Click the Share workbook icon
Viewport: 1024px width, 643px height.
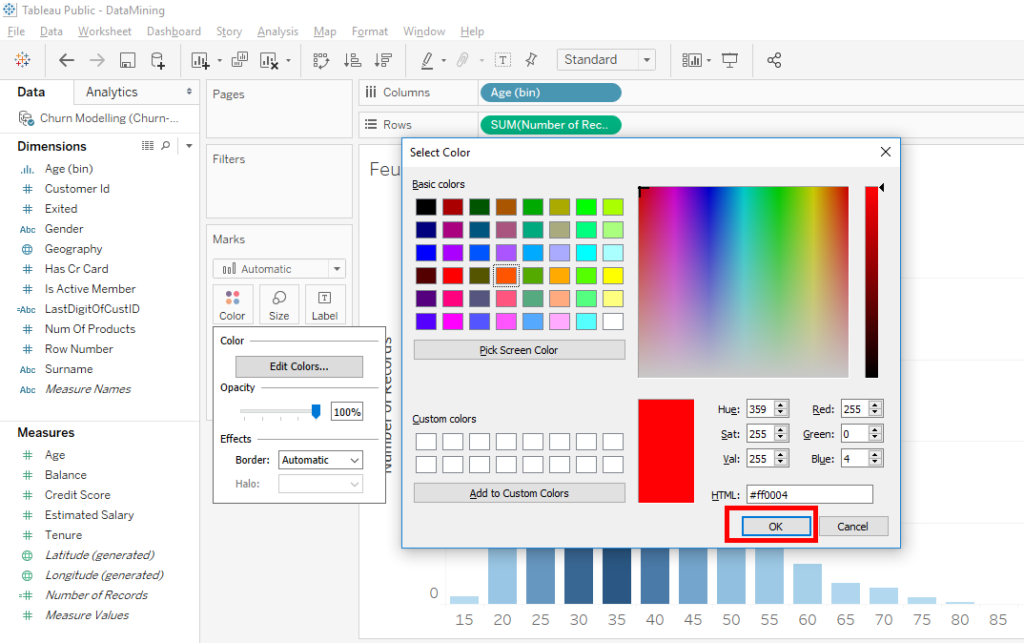coord(774,60)
